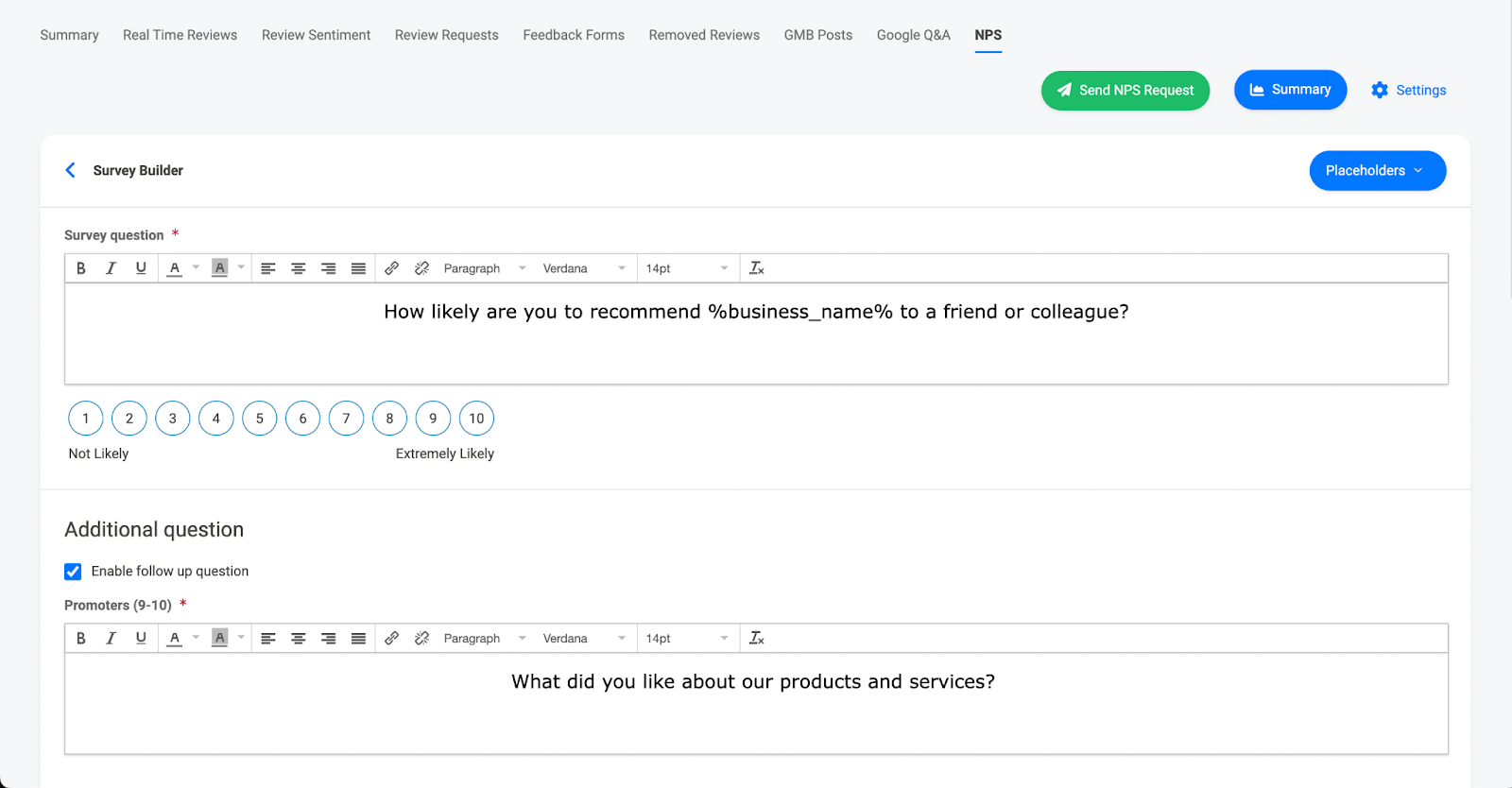Screen dimensions: 1512x788
Task: Remove link in Survey question toolbar
Action: tap(422, 268)
